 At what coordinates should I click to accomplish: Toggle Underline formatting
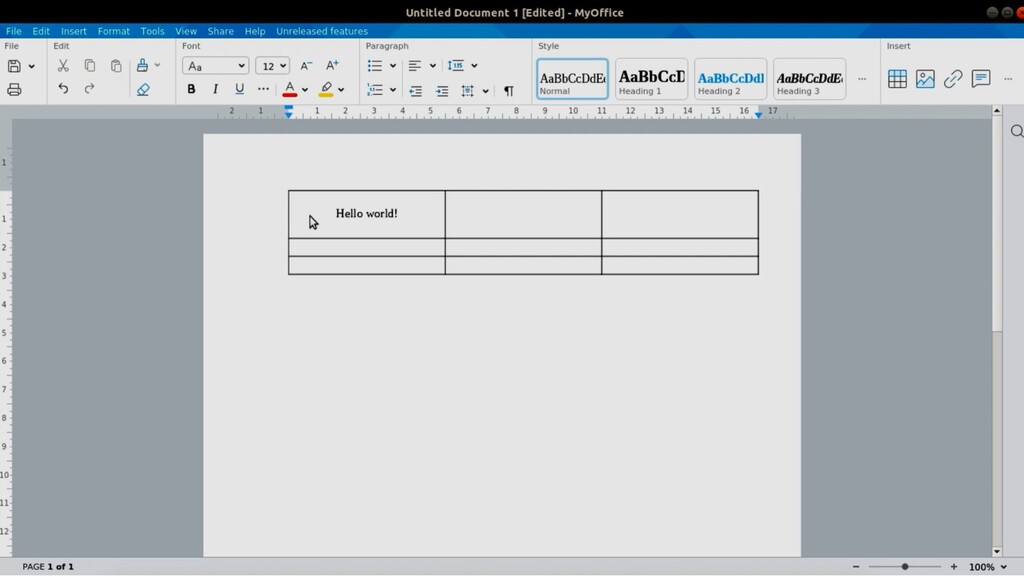240,89
